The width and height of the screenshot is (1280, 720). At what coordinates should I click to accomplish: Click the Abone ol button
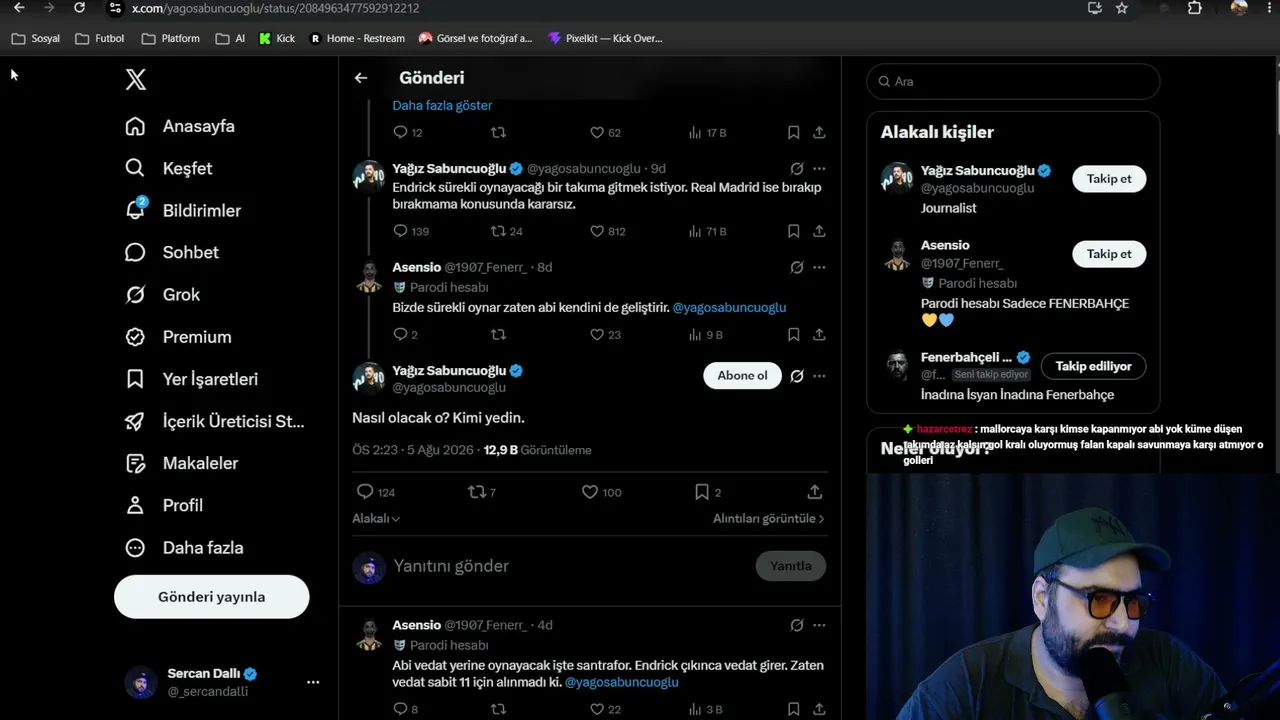tap(742, 375)
